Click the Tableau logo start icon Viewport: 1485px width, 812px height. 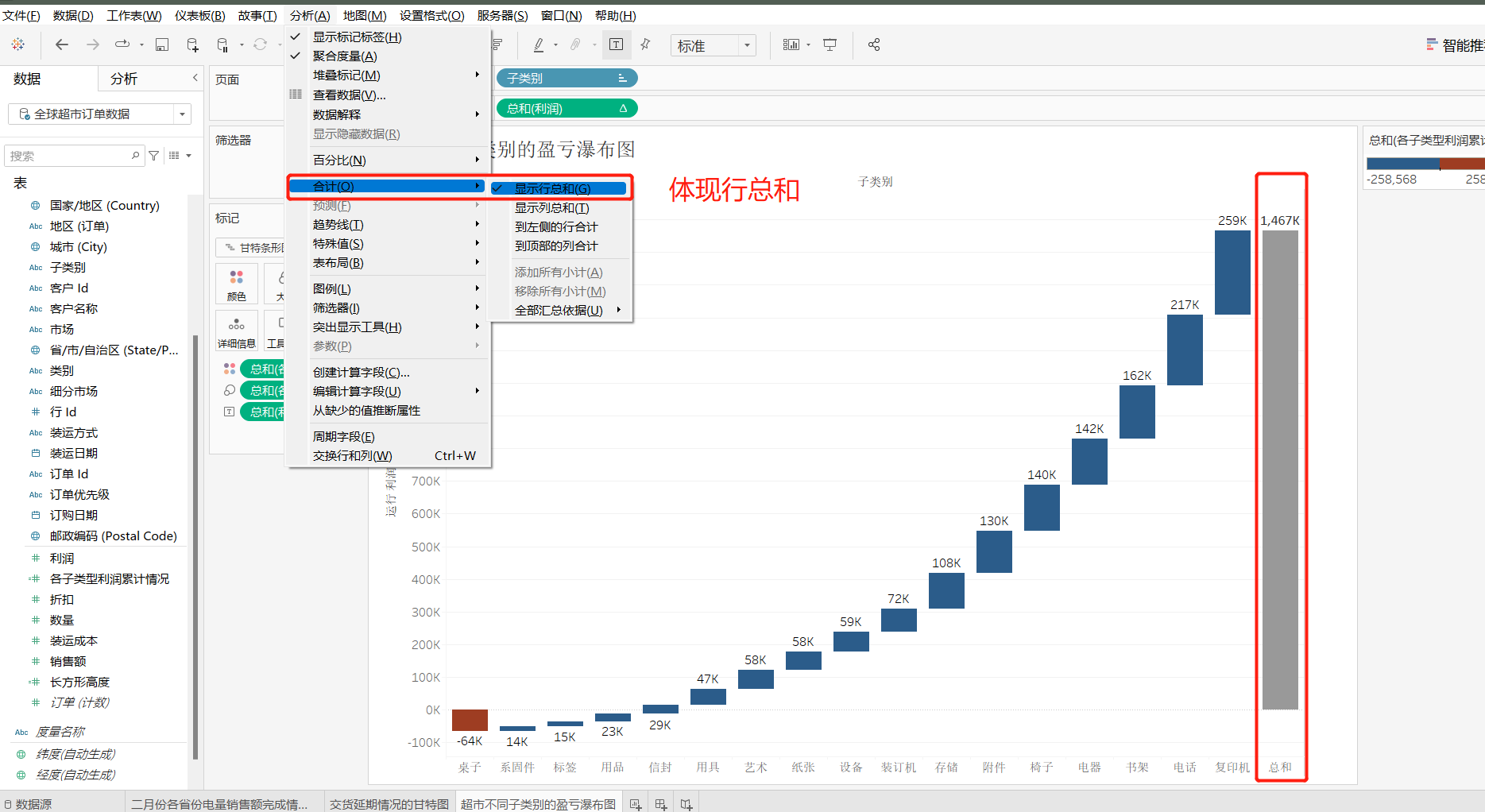pos(17,44)
